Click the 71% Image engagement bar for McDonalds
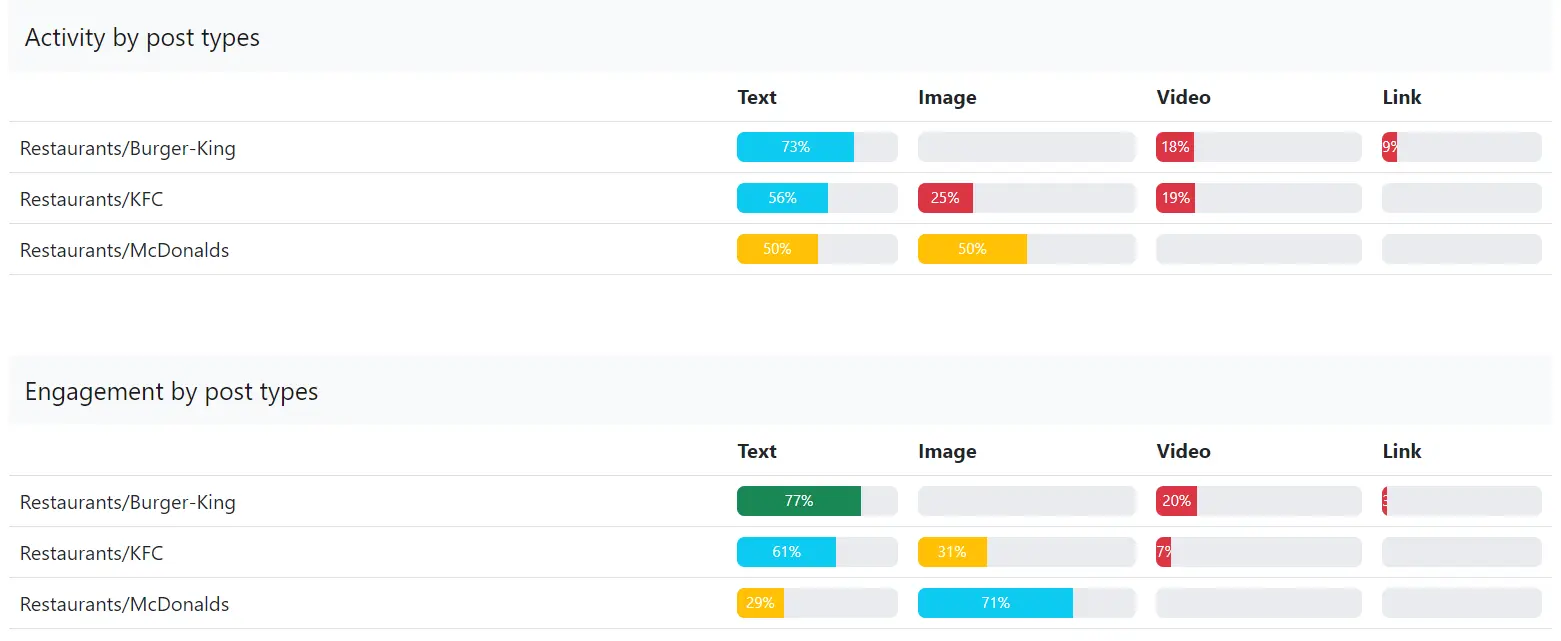Image resolution: width=1561 pixels, height=641 pixels. (994, 603)
